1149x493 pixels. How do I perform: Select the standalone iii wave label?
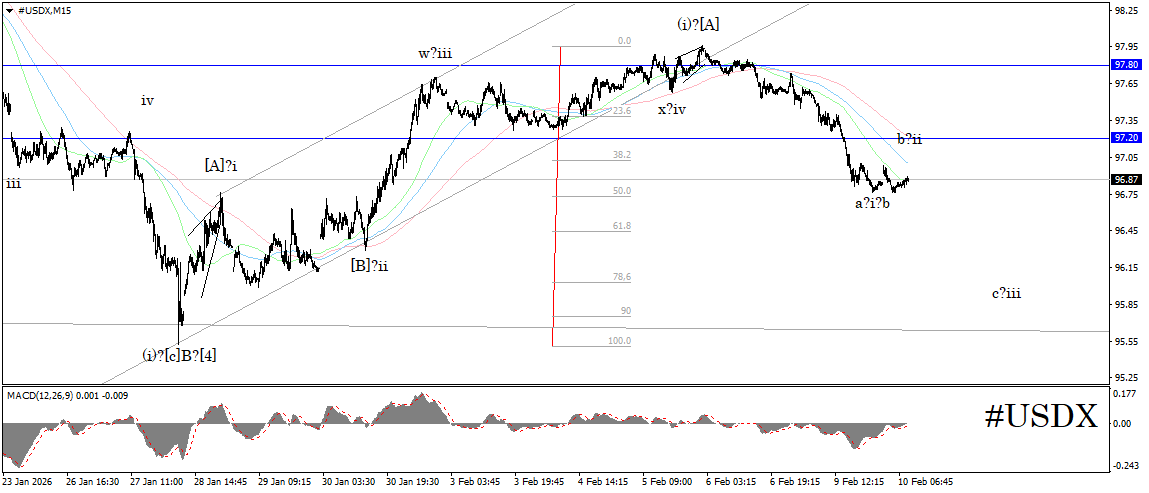point(13,184)
